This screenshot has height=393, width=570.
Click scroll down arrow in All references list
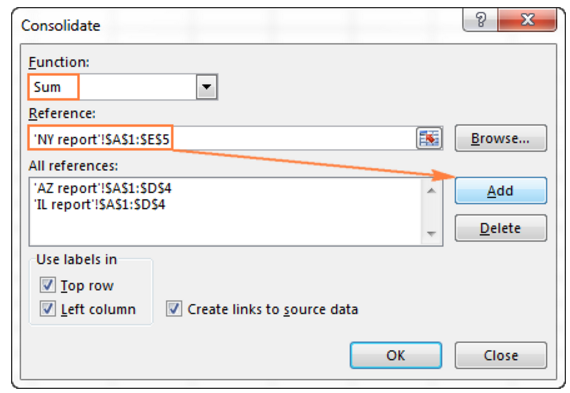[431, 233]
